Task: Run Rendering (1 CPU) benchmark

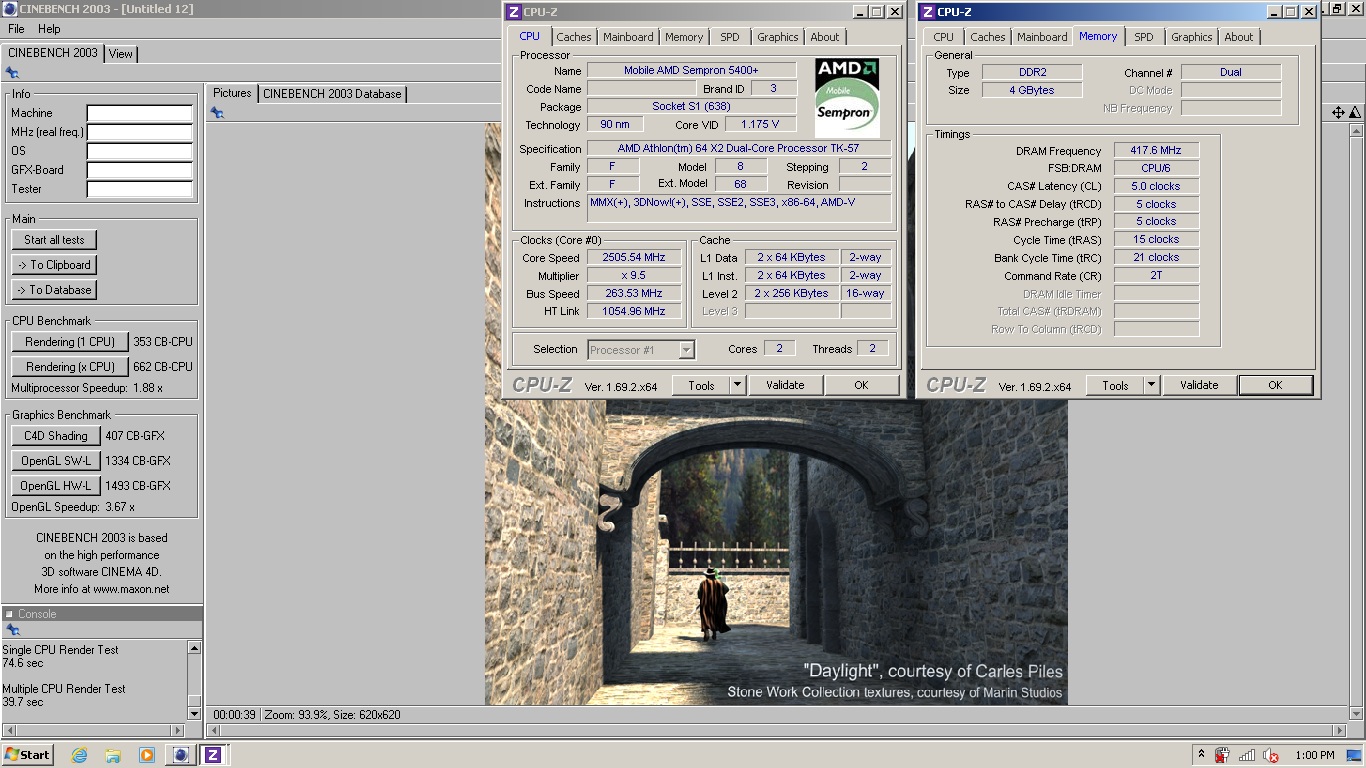Action: pos(70,342)
